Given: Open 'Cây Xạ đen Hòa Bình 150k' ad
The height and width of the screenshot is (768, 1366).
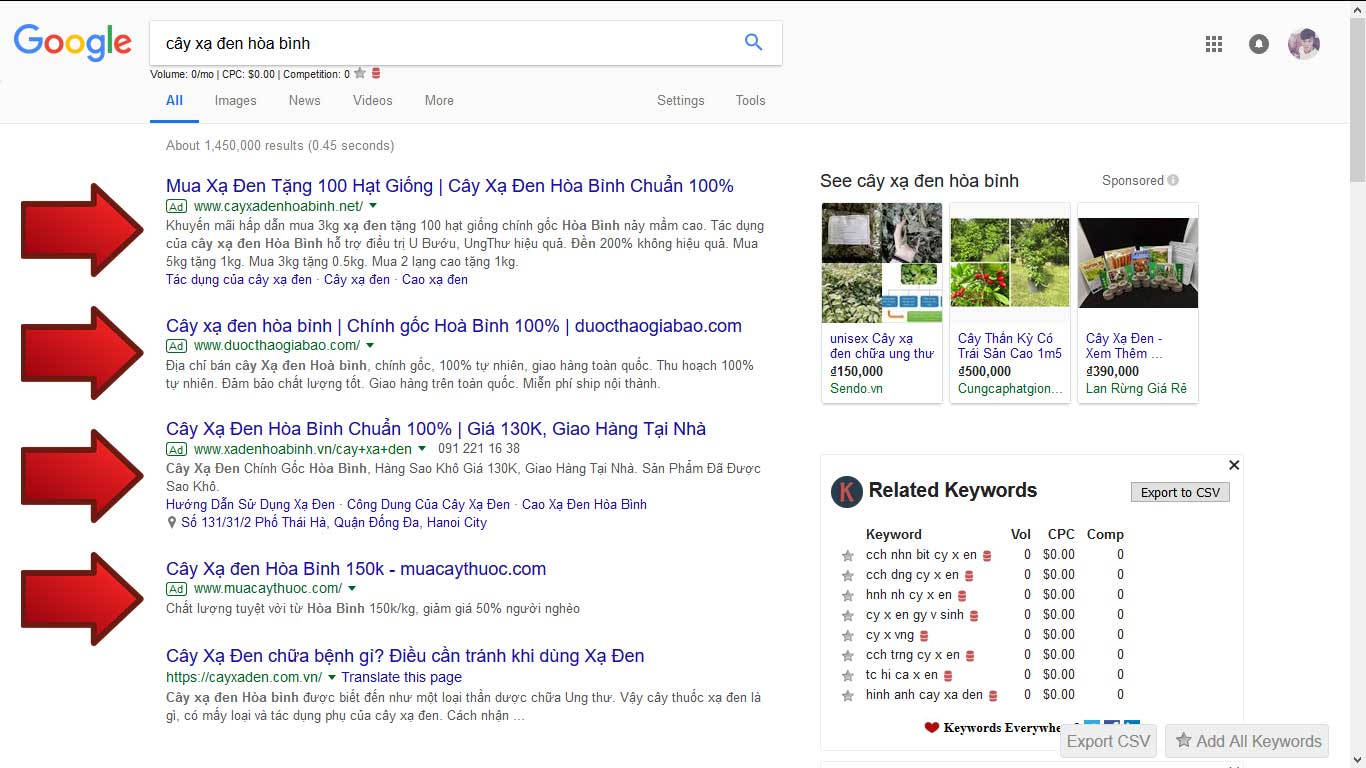Looking at the screenshot, I should click(356, 569).
